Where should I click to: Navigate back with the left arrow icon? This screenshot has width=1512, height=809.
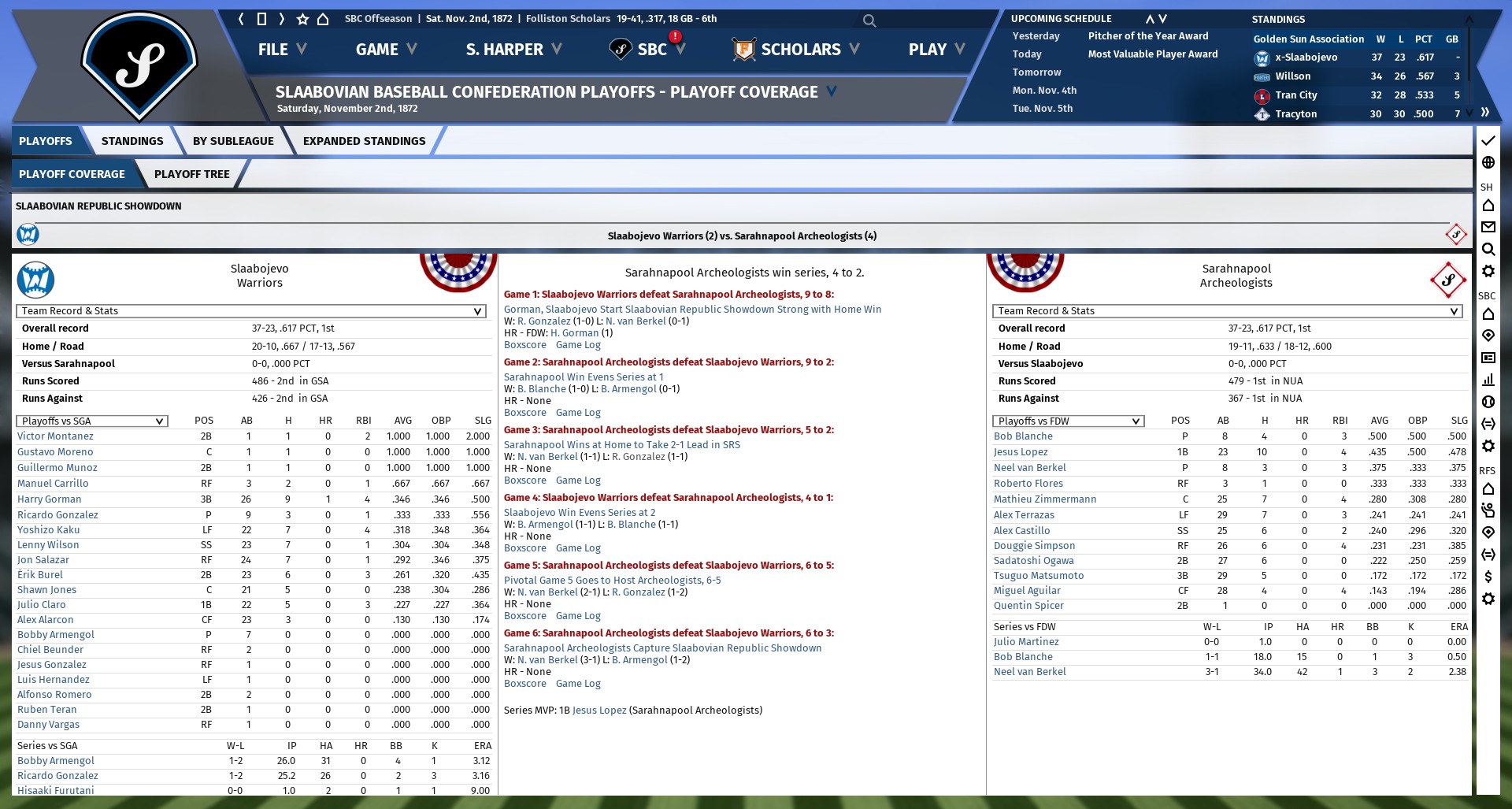coord(241,19)
